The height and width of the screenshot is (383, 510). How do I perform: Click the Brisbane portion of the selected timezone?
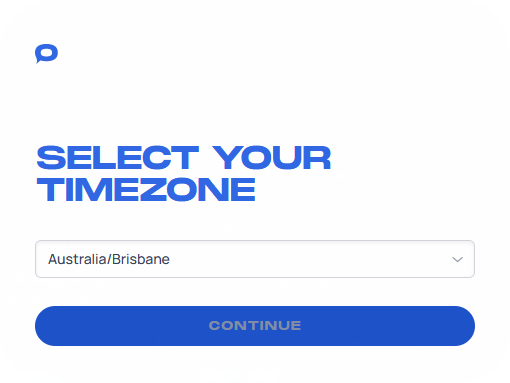coord(141,259)
